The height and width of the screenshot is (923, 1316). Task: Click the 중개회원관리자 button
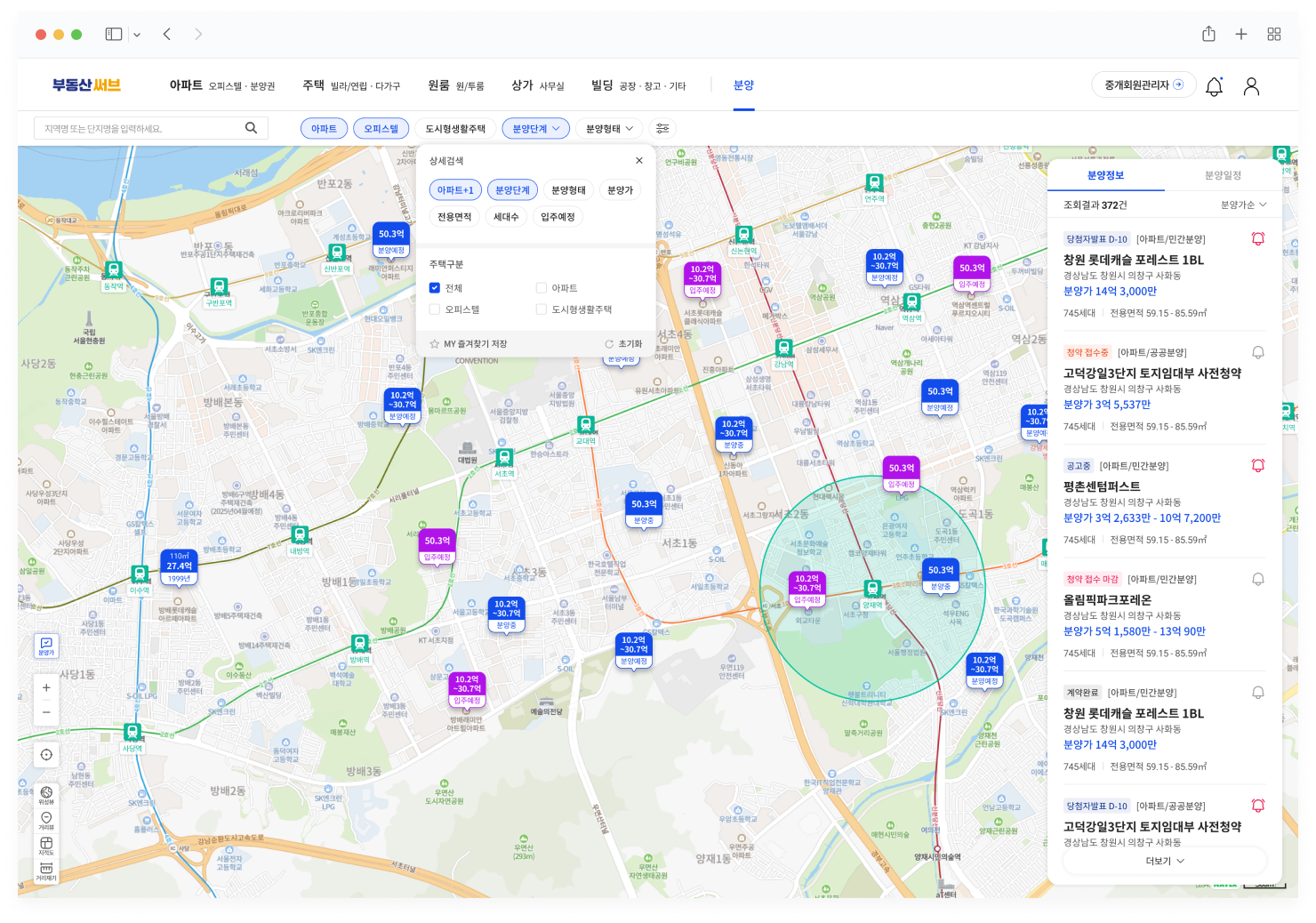click(x=1143, y=84)
